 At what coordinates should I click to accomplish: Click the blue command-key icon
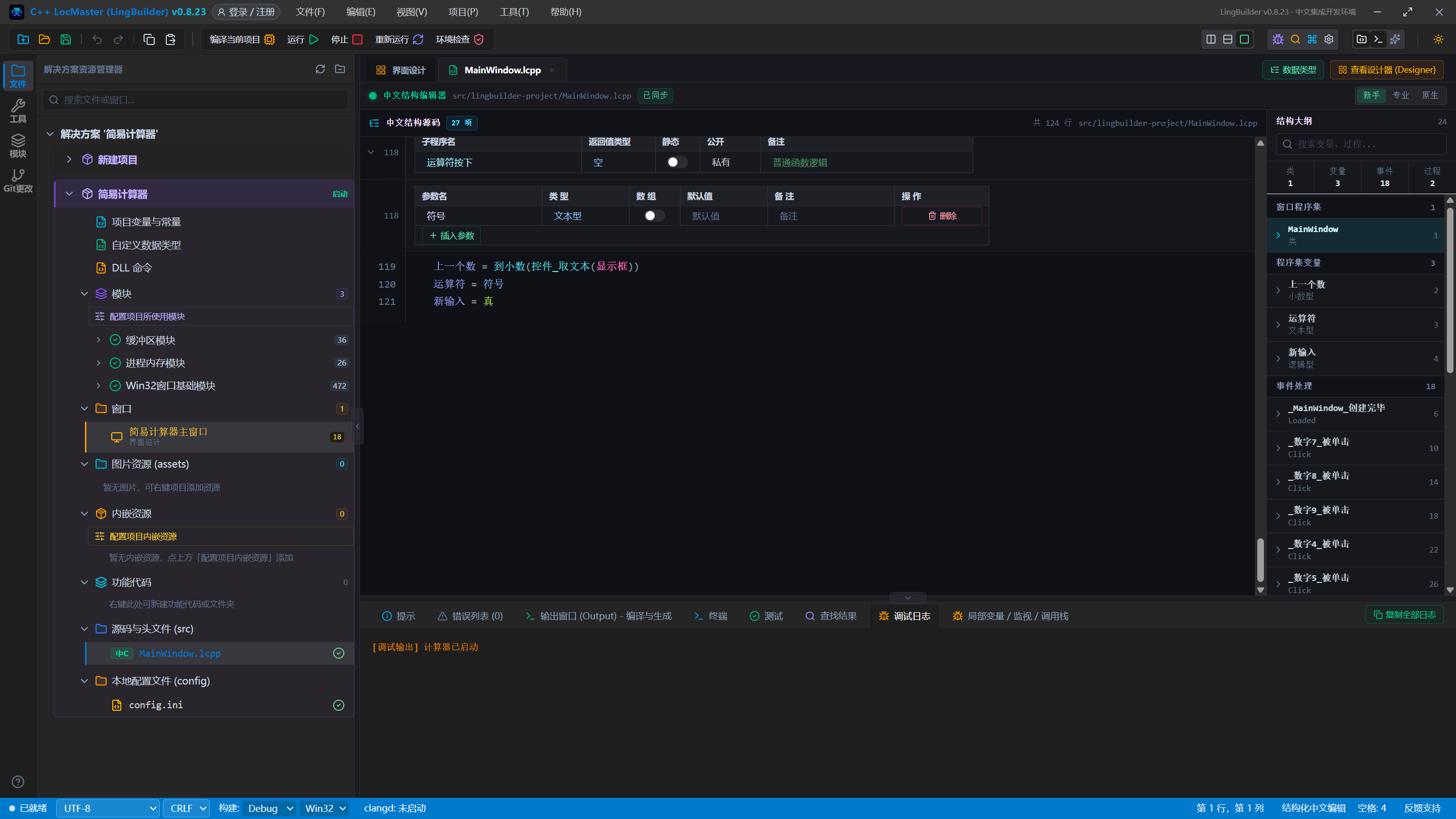[1312, 39]
